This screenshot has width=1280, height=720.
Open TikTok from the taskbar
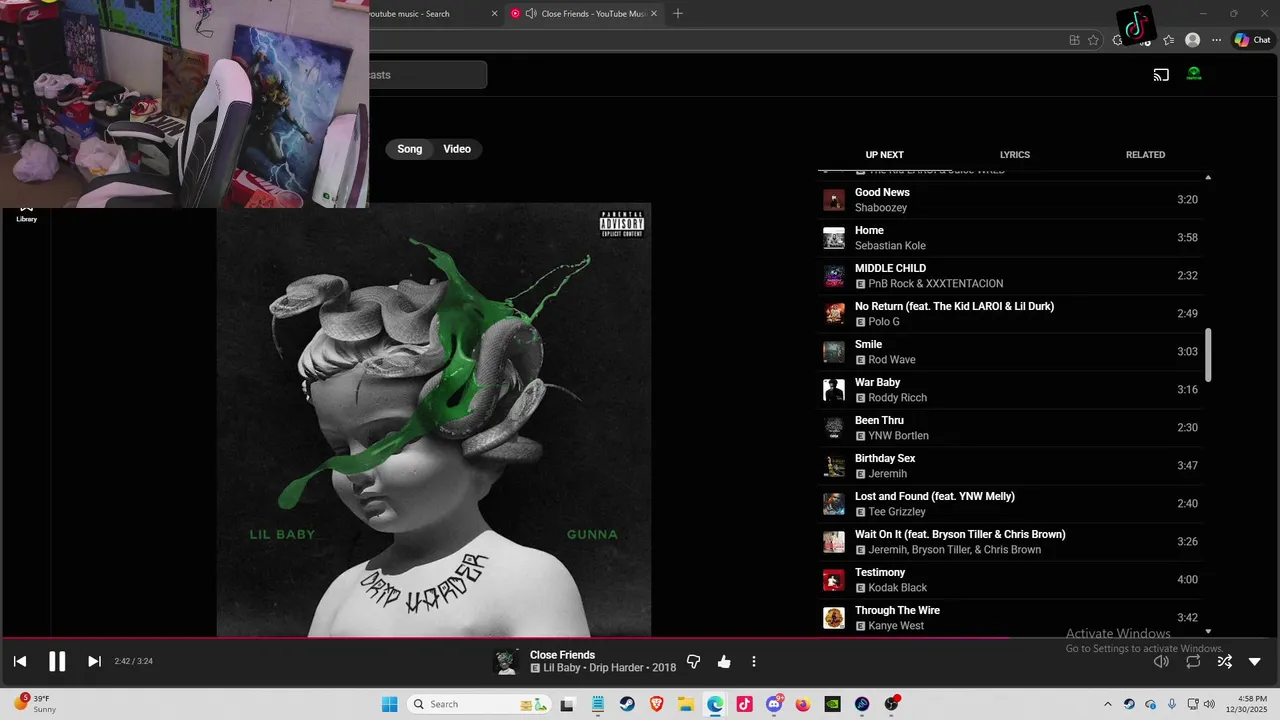tap(744, 704)
